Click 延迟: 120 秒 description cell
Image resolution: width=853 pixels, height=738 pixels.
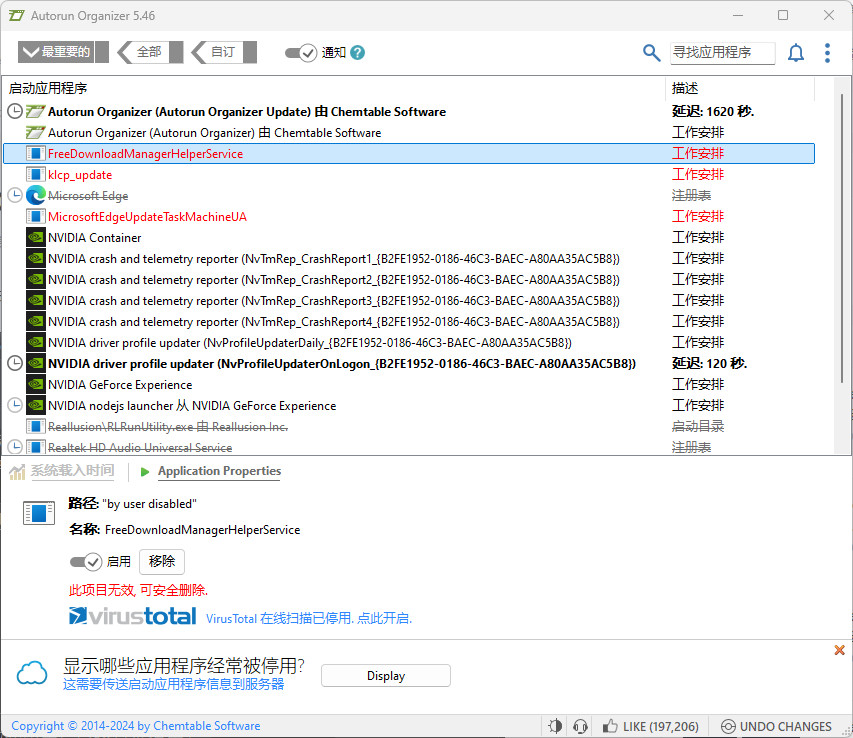(709, 363)
